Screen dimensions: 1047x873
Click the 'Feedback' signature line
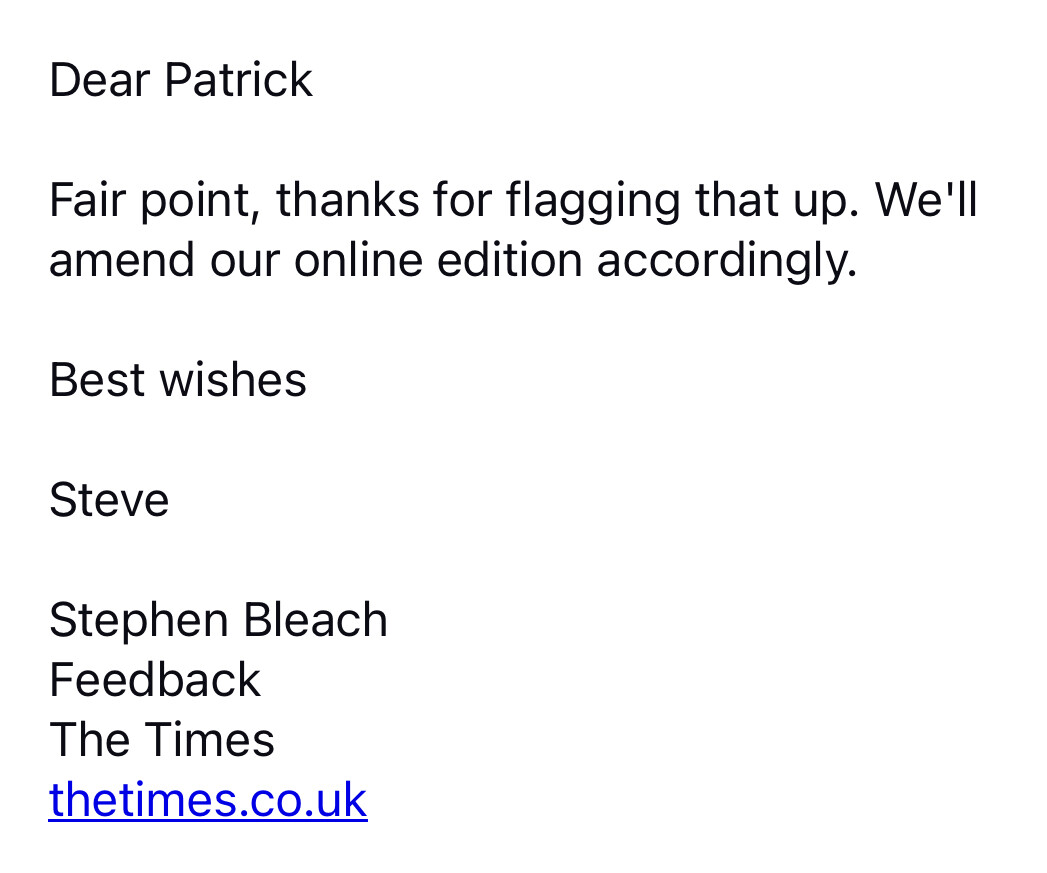[x=155, y=680]
